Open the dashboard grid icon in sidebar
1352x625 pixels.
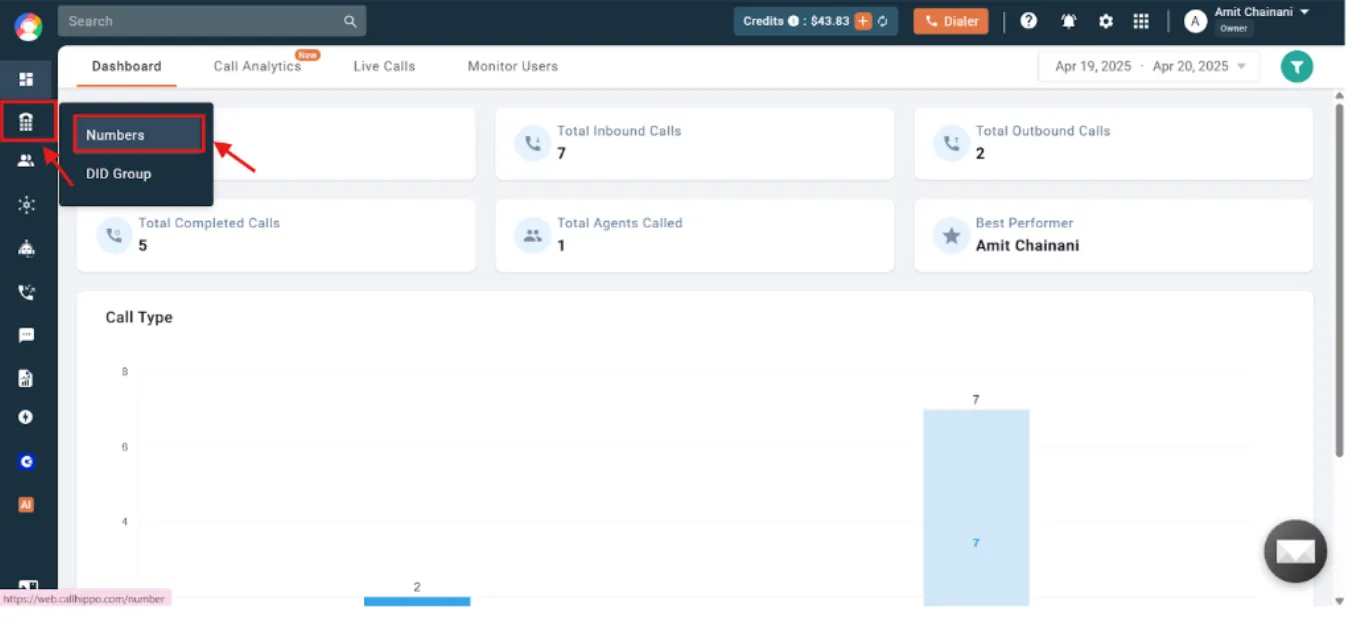[x=25, y=79]
